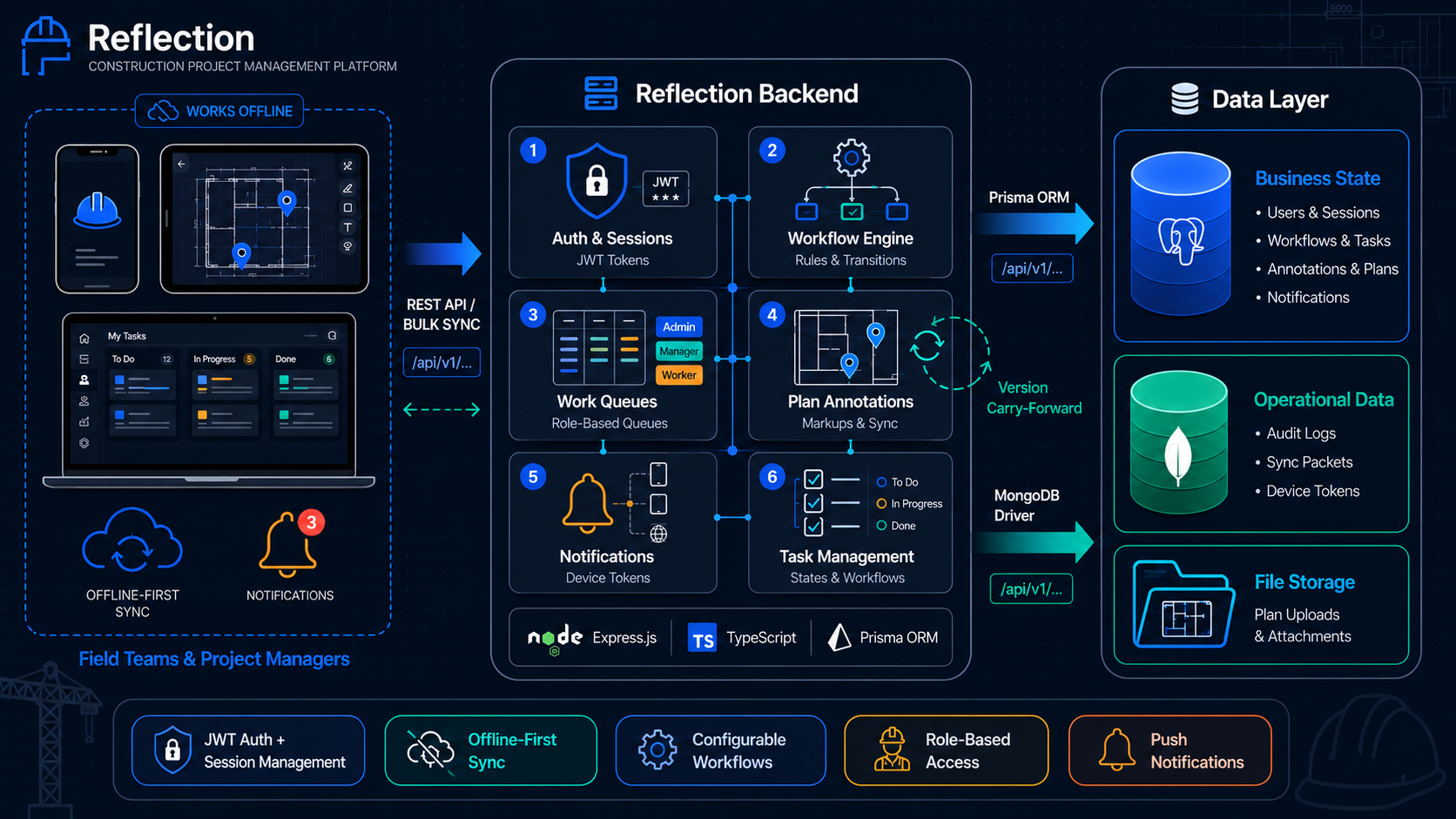The image size is (1456, 819).
Task: Click the Work Queues board icon
Action: click(599, 347)
